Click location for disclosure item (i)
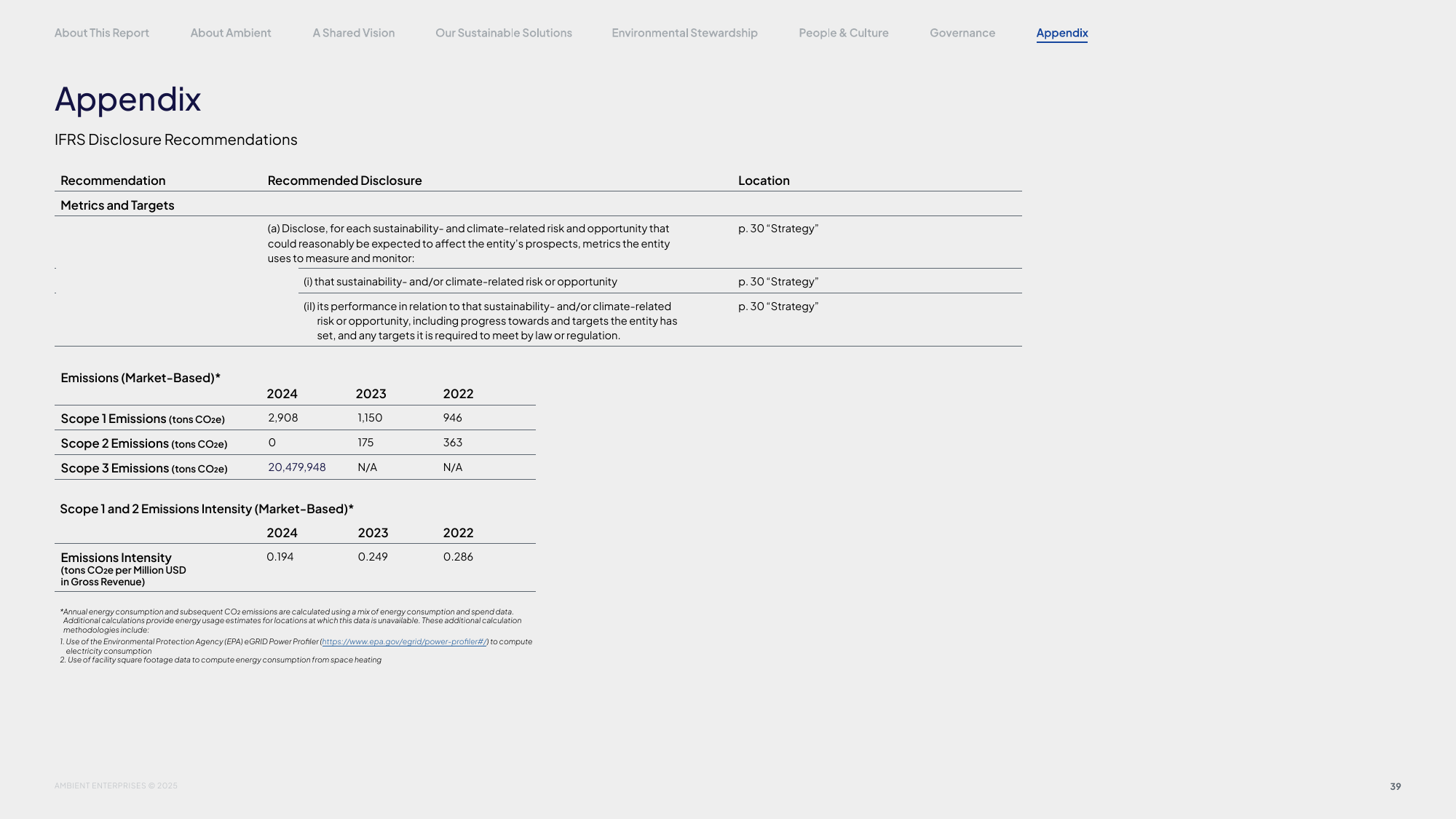1456x819 pixels. pyautogui.click(x=778, y=282)
